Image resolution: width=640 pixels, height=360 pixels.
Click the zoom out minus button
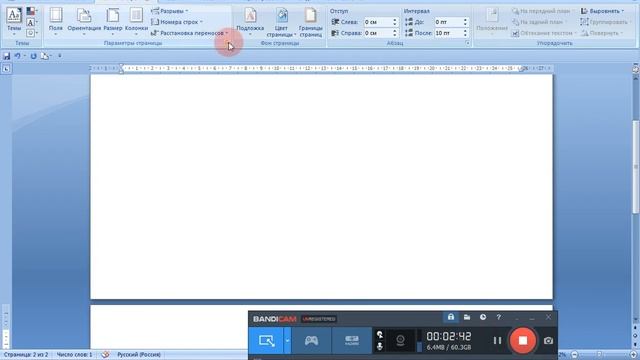click(x=575, y=355)
